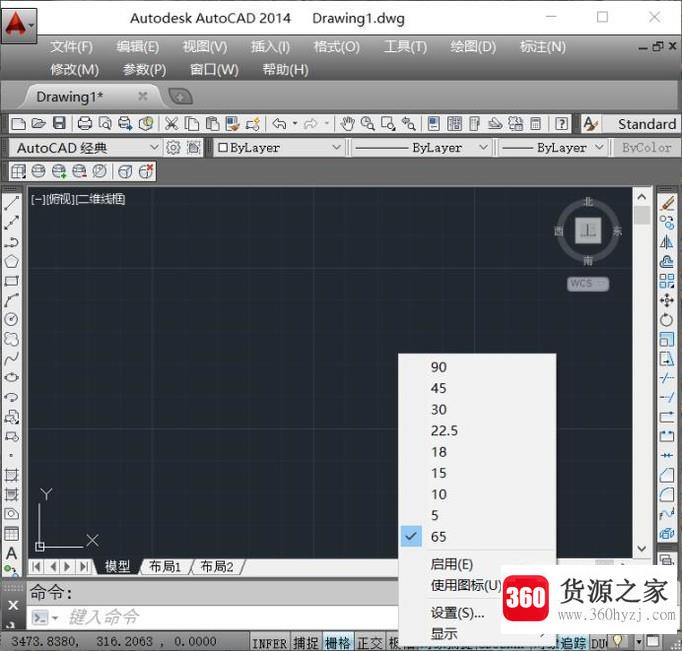Select the Multiline Text A tool
The width and height of the screenshot is (682, 651).
click(12, 553)
